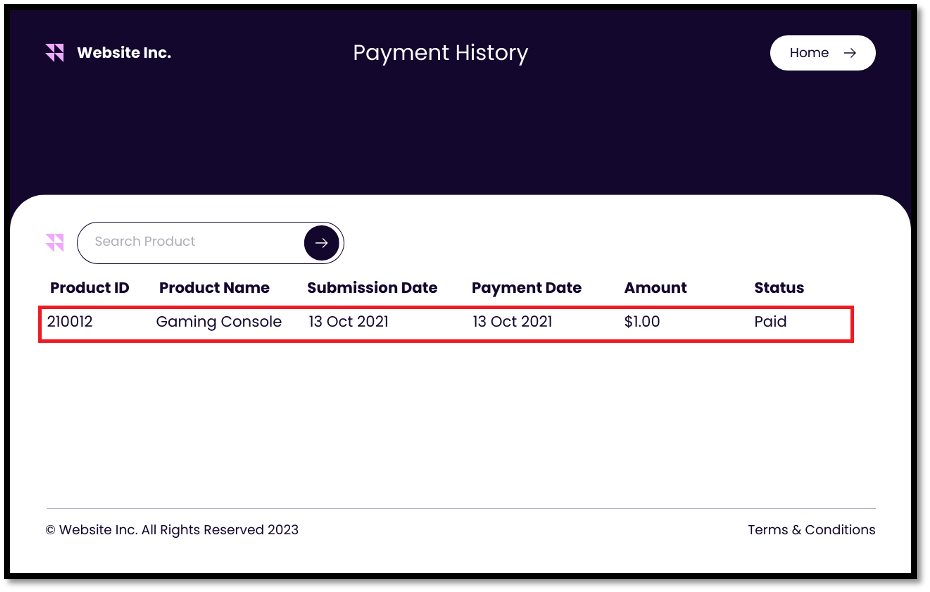
Task: Select product ID 210012 cell
Action: [x=70, y=322]
